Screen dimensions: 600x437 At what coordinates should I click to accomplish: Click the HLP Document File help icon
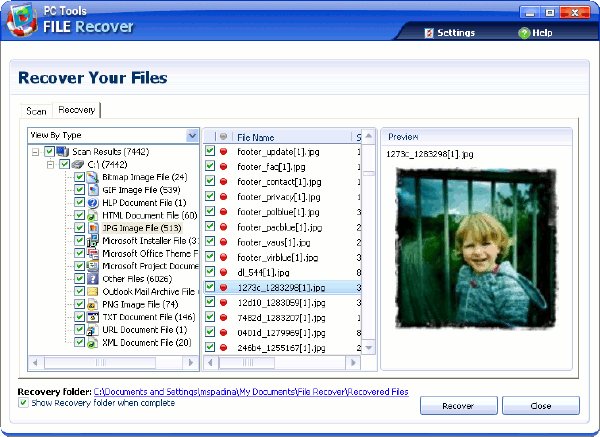[93, 202]
